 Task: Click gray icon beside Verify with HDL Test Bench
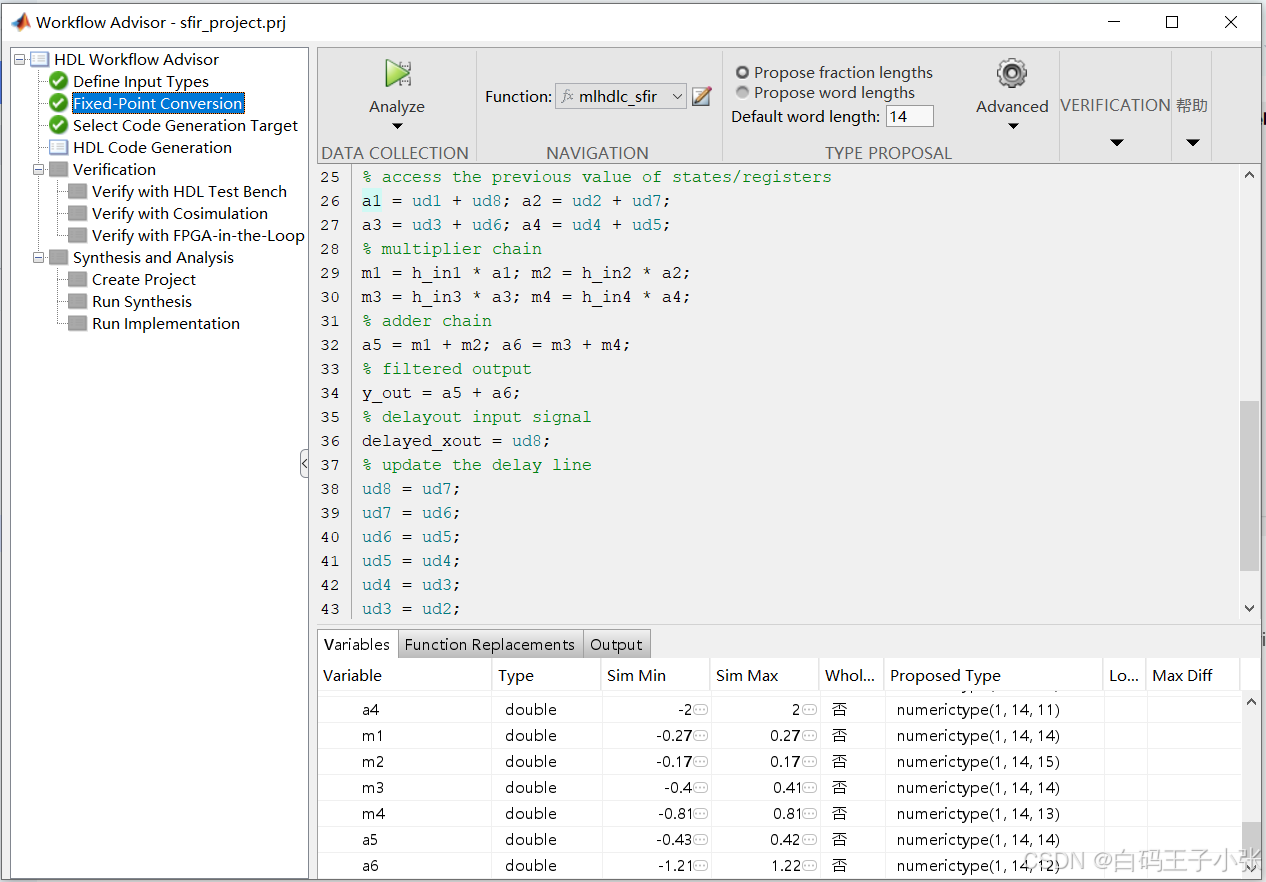coord(77,191)
